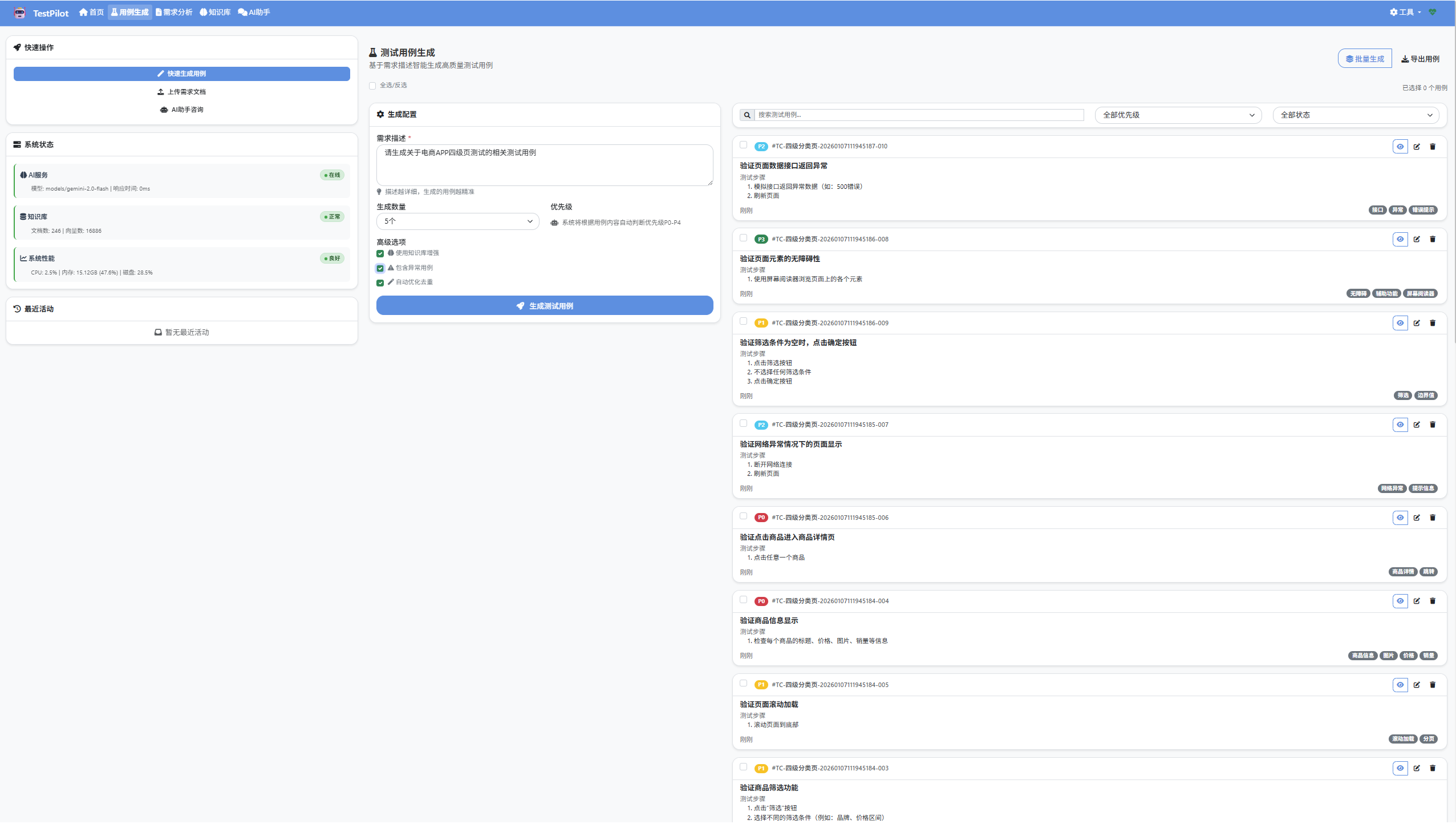
Task: Open the 知识库 navigation item
Action: coord(215,13)
